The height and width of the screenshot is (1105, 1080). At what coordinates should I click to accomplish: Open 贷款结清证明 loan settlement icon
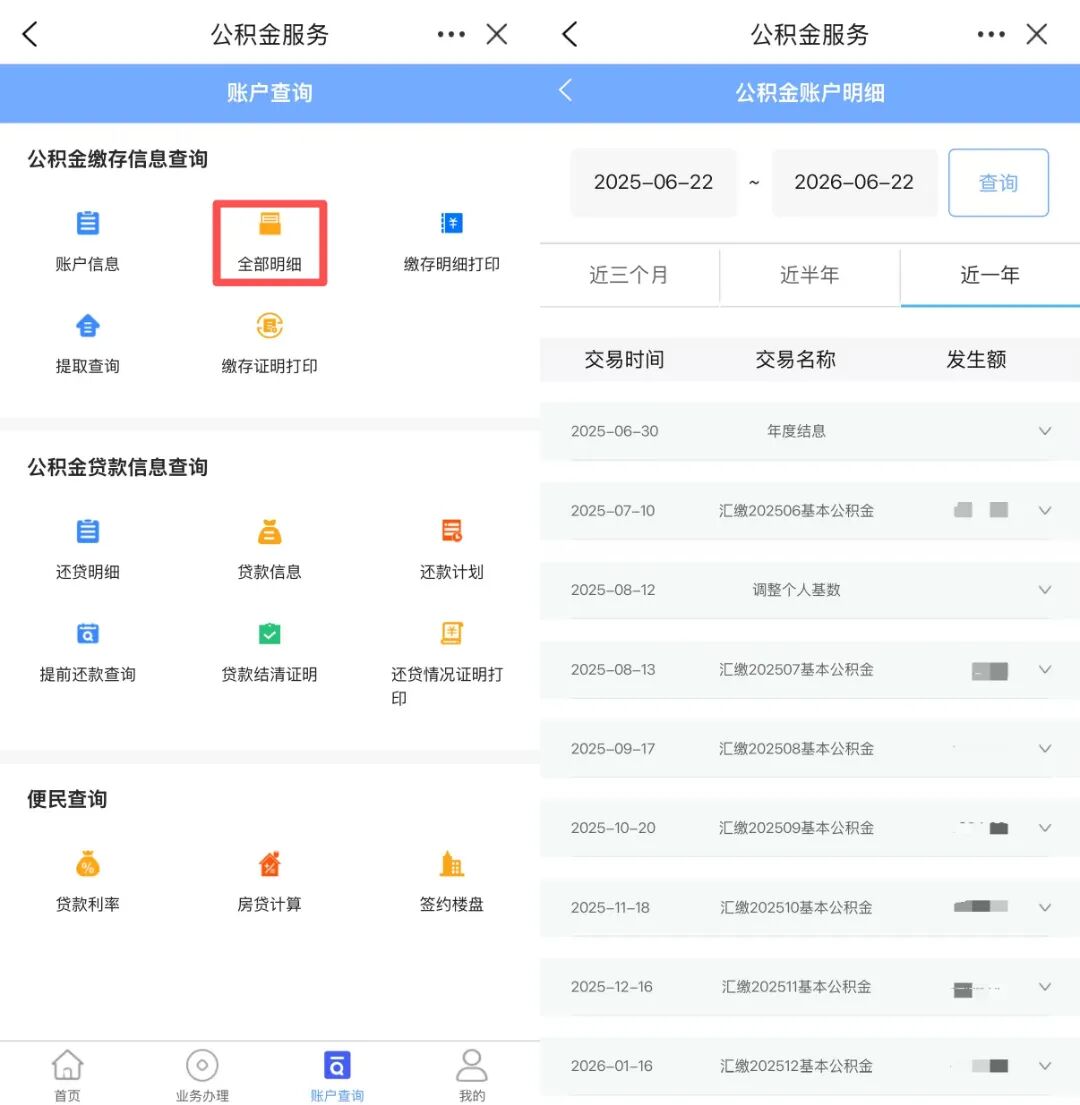269,634
